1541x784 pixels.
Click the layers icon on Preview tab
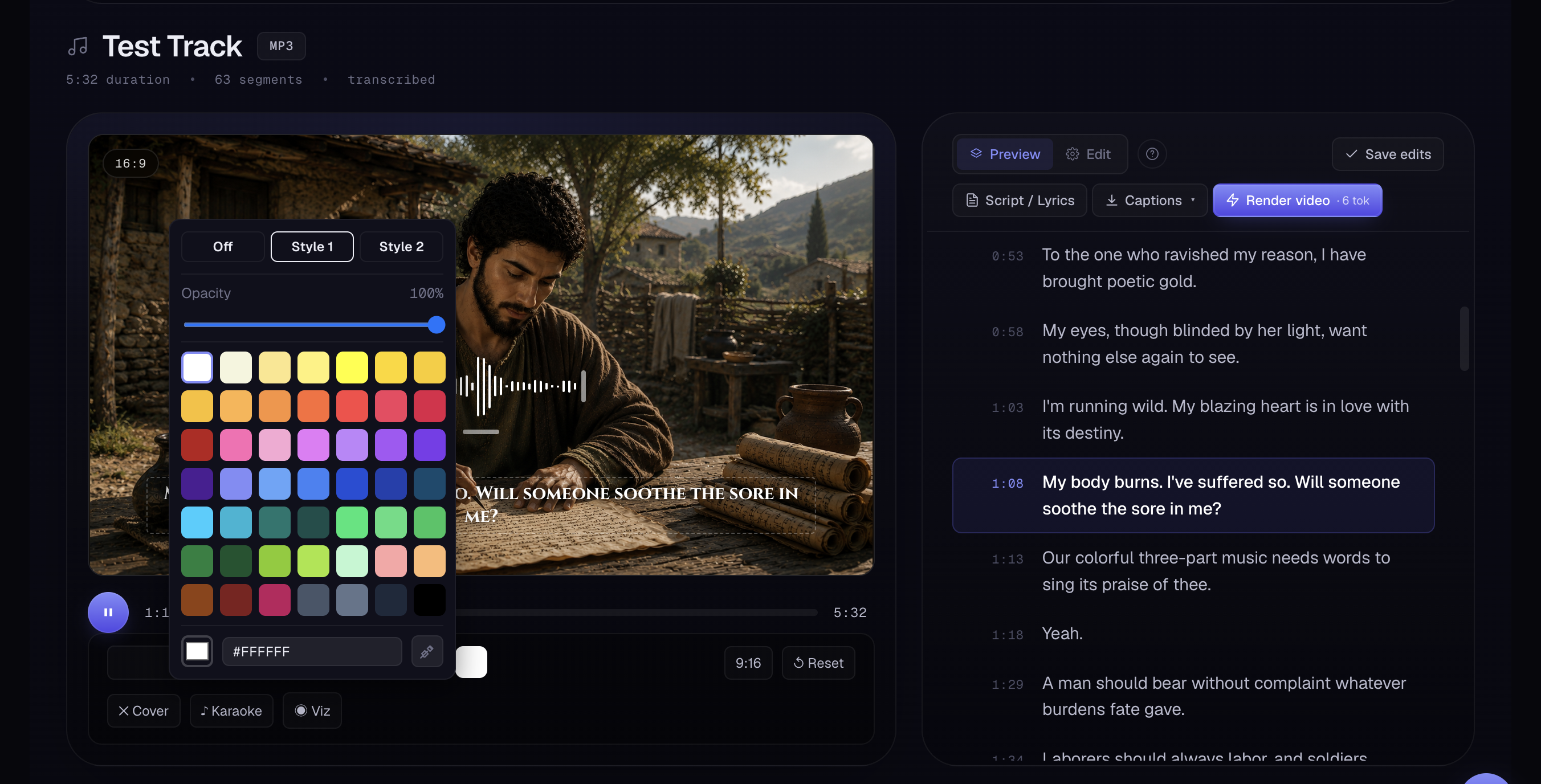(x=976, y=154)
